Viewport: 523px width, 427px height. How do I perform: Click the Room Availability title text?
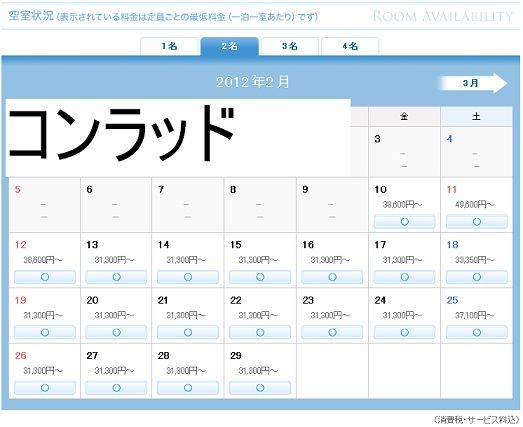click(443, 16)
